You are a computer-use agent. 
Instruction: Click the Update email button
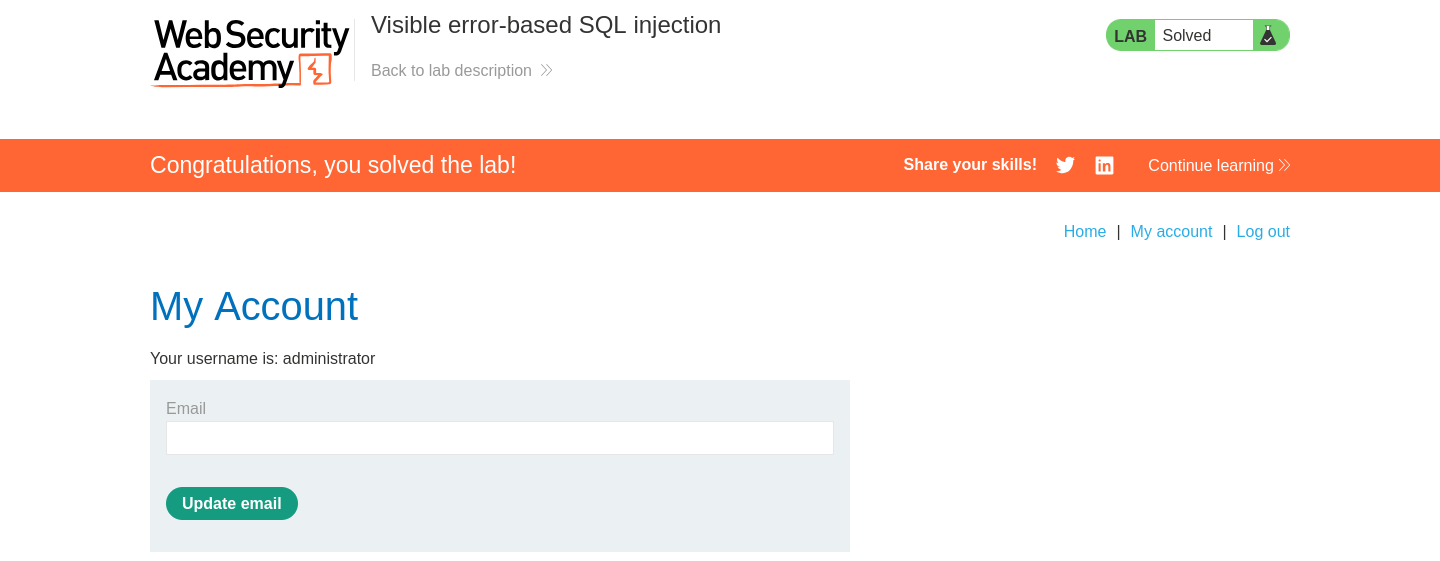232,503
